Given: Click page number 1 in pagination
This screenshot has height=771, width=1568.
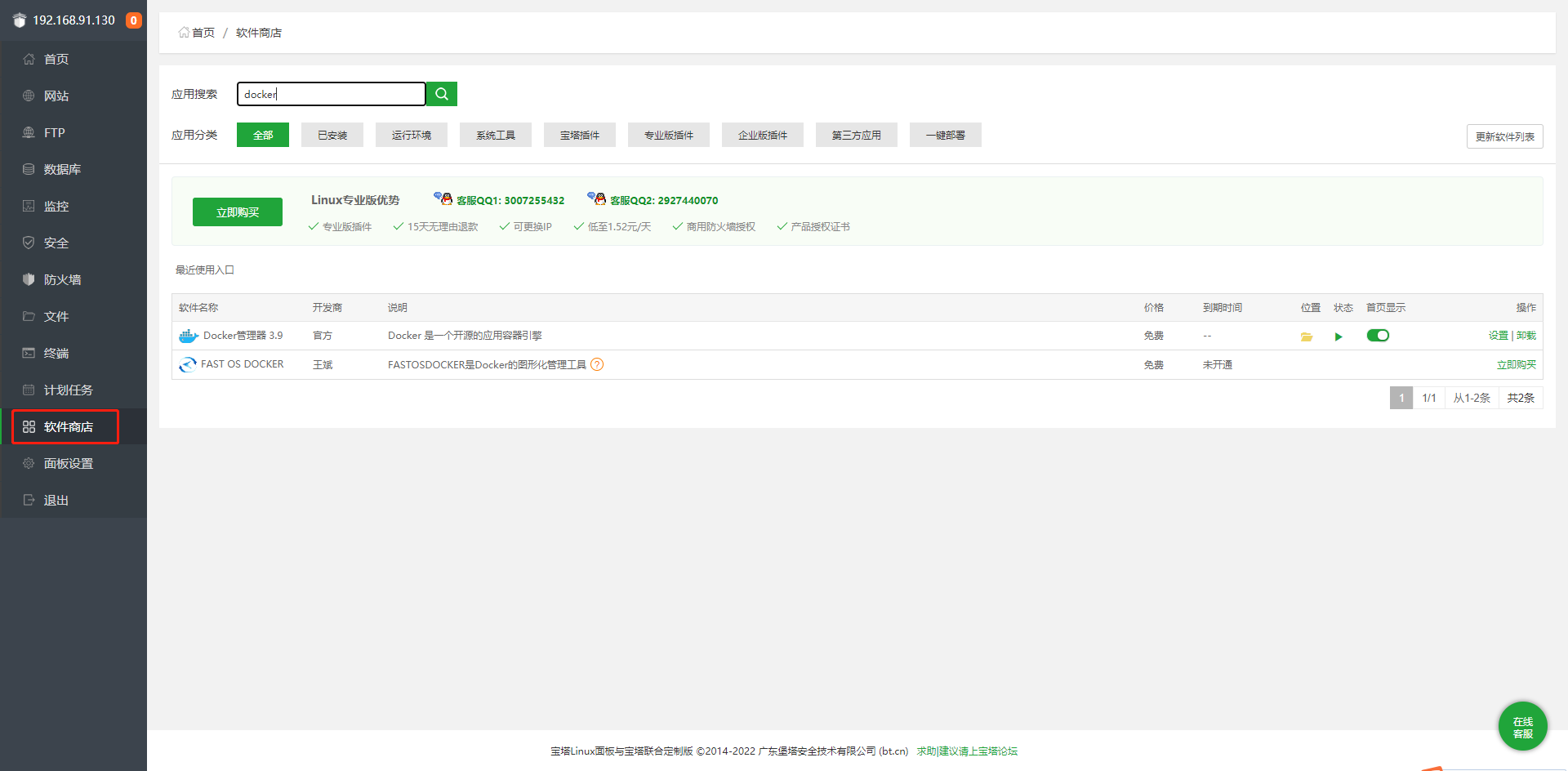Looking at the screenshot, I should pyautogui.click(x=1401, y=398).
